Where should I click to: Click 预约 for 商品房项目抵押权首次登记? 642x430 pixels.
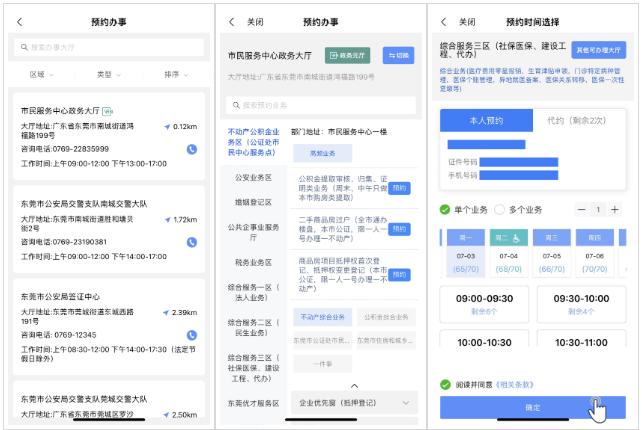399,274
